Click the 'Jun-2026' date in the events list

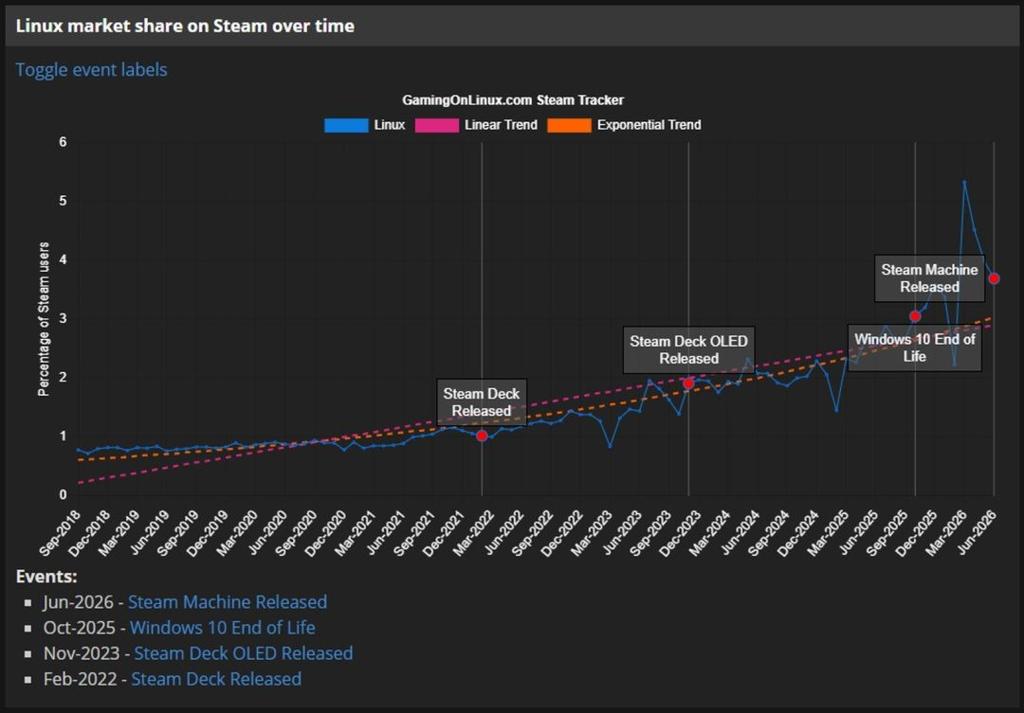(78, 602)
